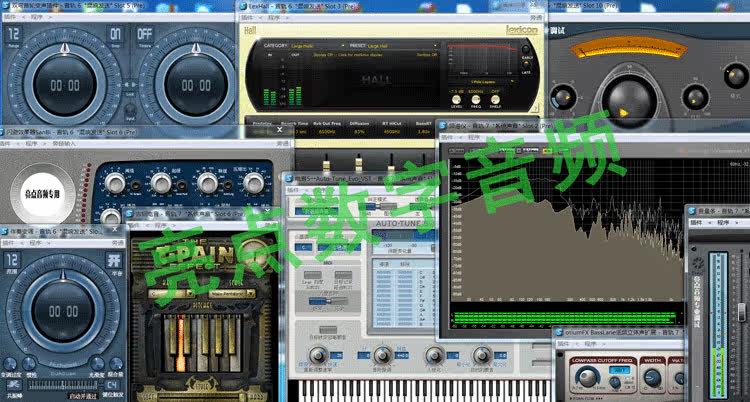Click the small right knob beside the large knob
Screen dimensions: 750x402
pos(695,97)
